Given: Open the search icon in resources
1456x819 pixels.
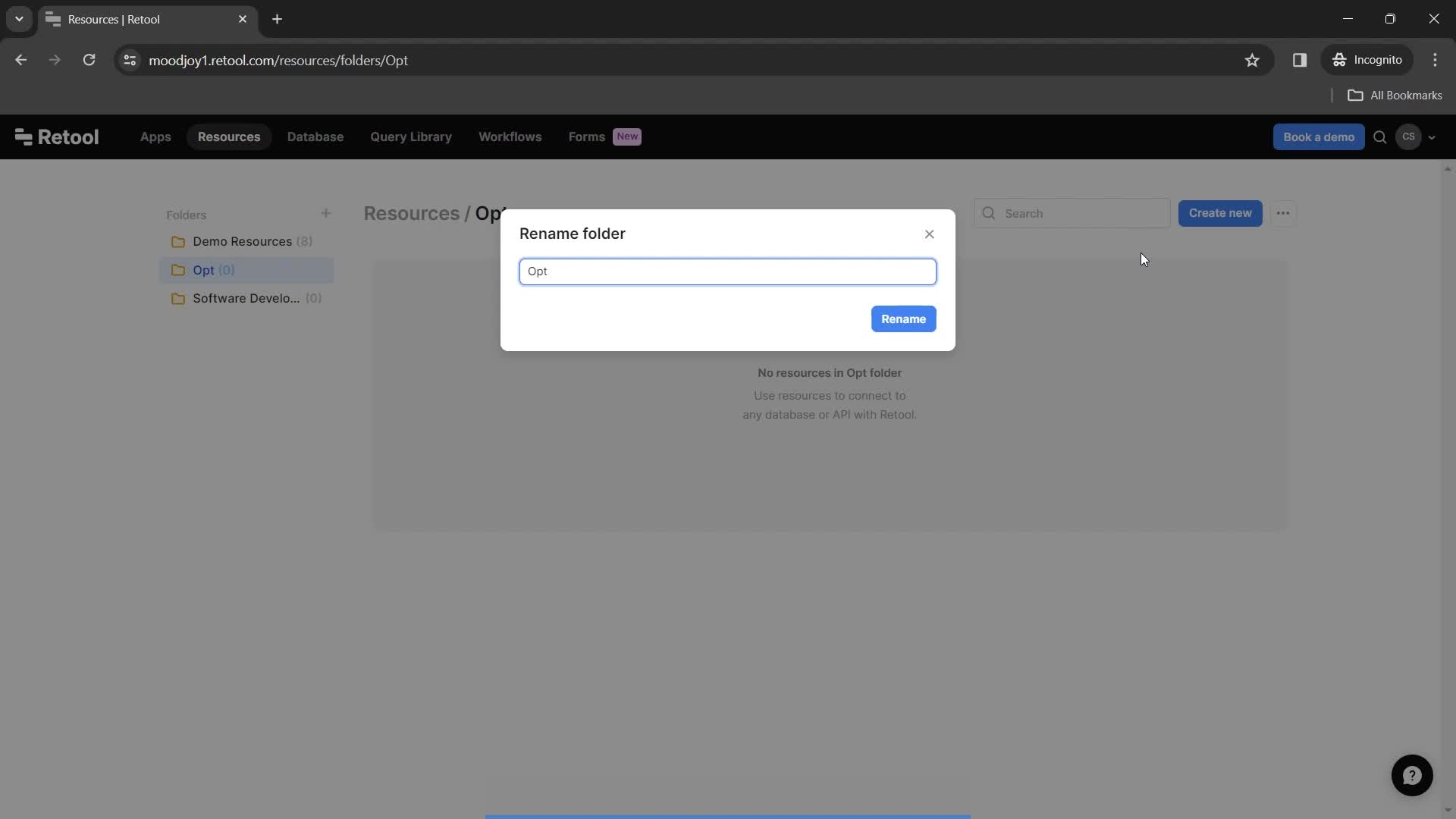Looking at the screenshot, I should [x=988, y=213].
